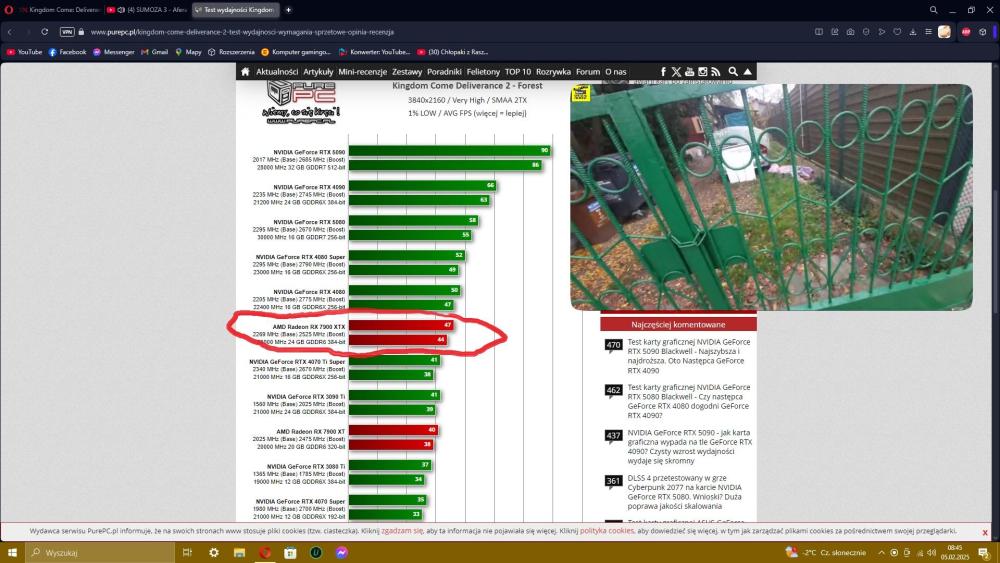Add page to bookmarks heart icon
The image size is (1000, 563).
coord(897,32)
